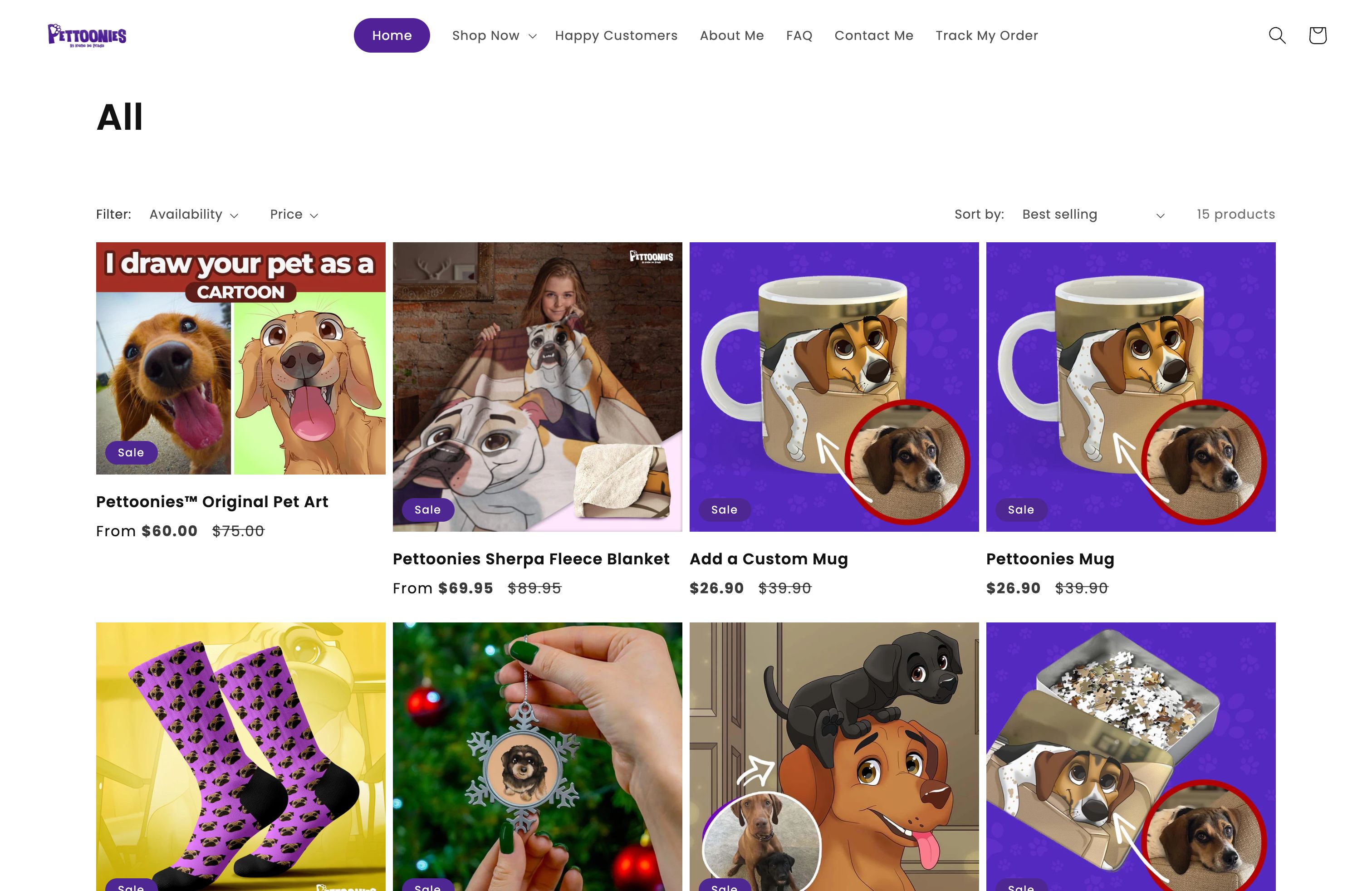Expand the Price filter
1372x891 pixels.
pos(294,215)
